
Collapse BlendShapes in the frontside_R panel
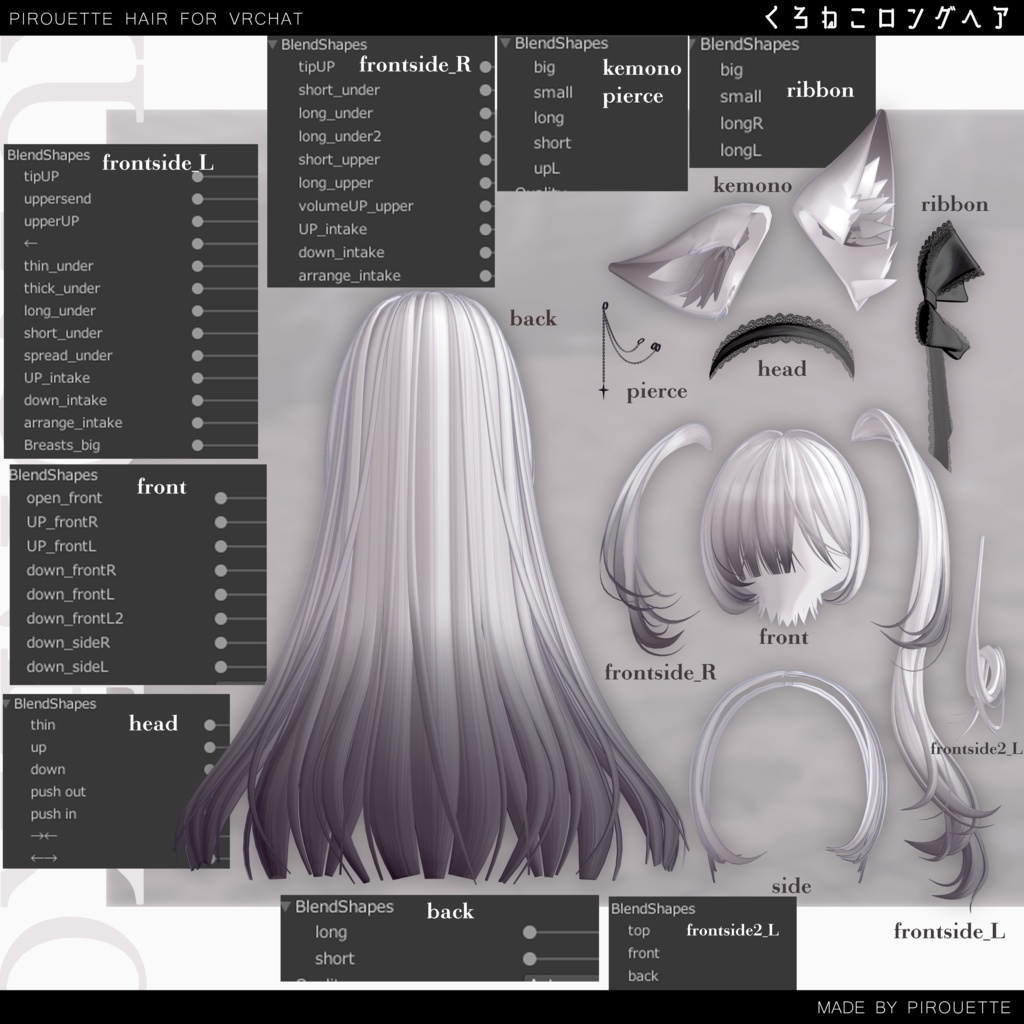pos(273,44)
